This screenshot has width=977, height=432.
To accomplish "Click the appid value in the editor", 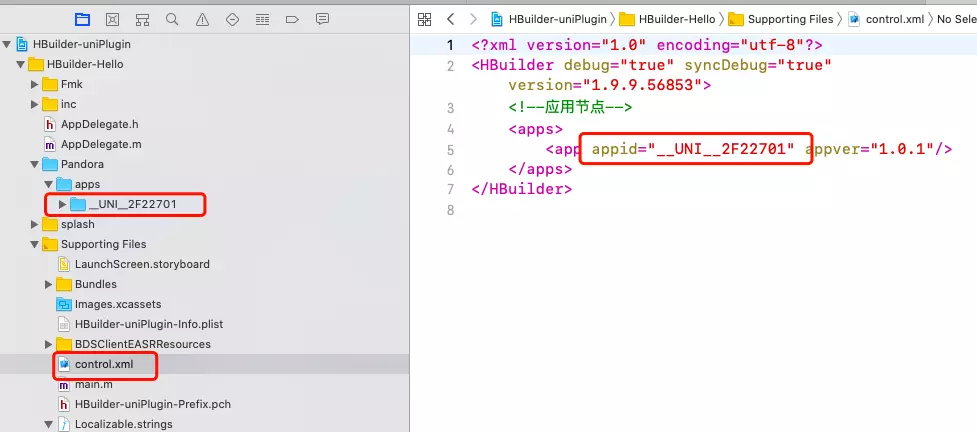I will coord(721,150).
